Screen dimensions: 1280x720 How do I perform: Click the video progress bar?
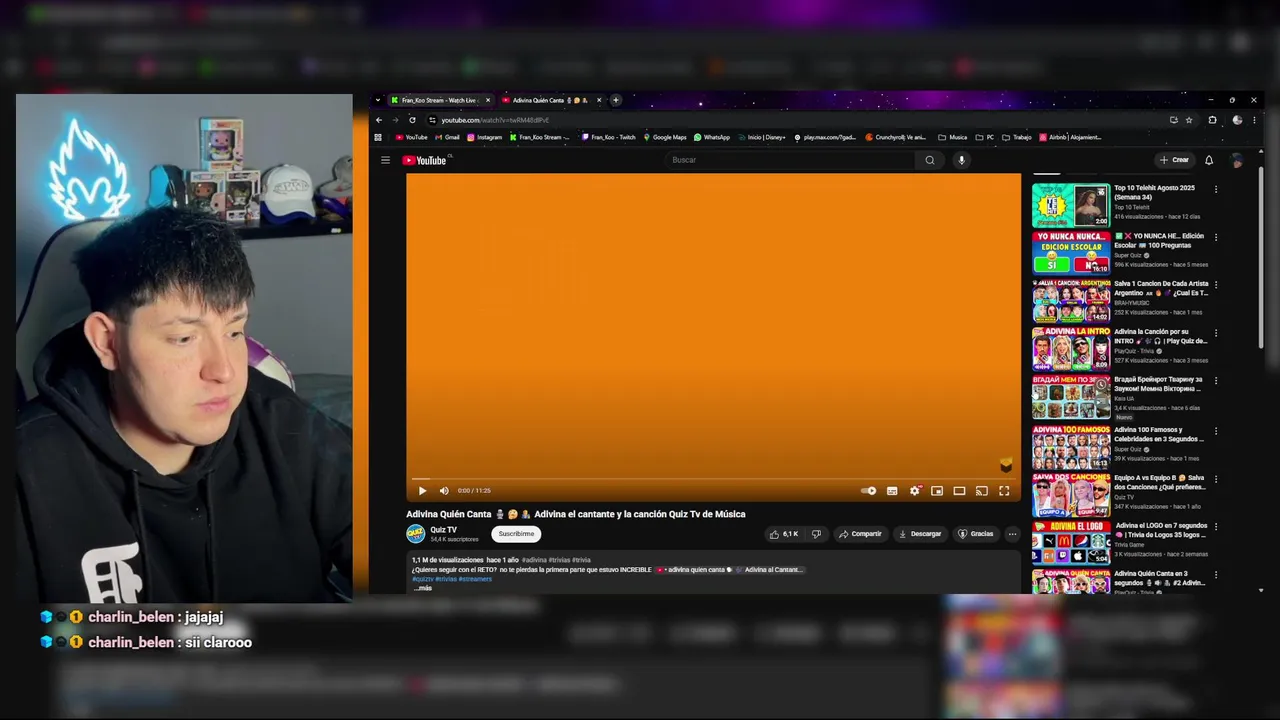coord(713,479)
